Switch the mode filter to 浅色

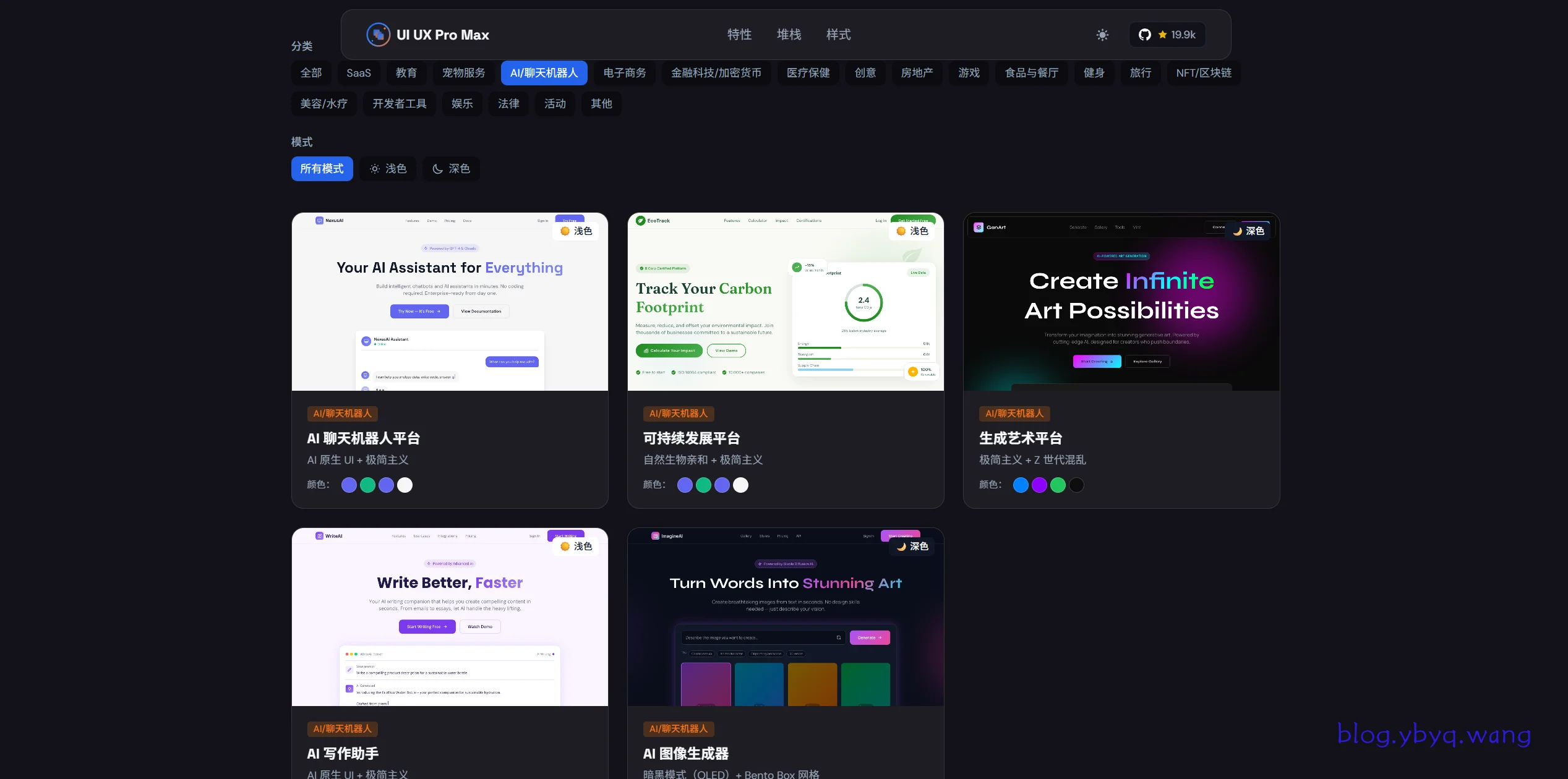(388, 169)
